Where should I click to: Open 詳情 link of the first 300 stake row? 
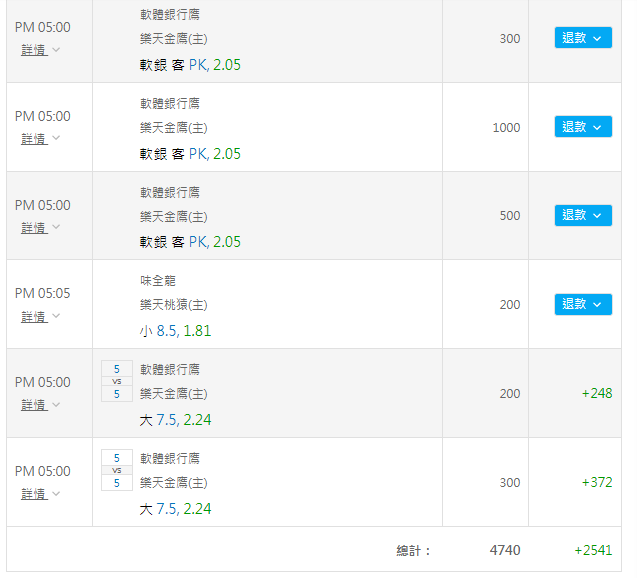(x=34, y=50)
